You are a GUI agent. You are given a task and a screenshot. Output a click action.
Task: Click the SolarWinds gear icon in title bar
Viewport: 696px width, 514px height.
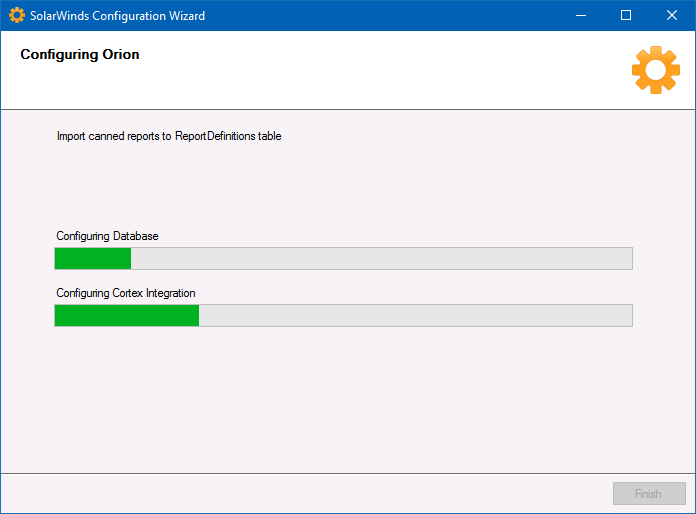pyautogui.click(x=17, y=16)
